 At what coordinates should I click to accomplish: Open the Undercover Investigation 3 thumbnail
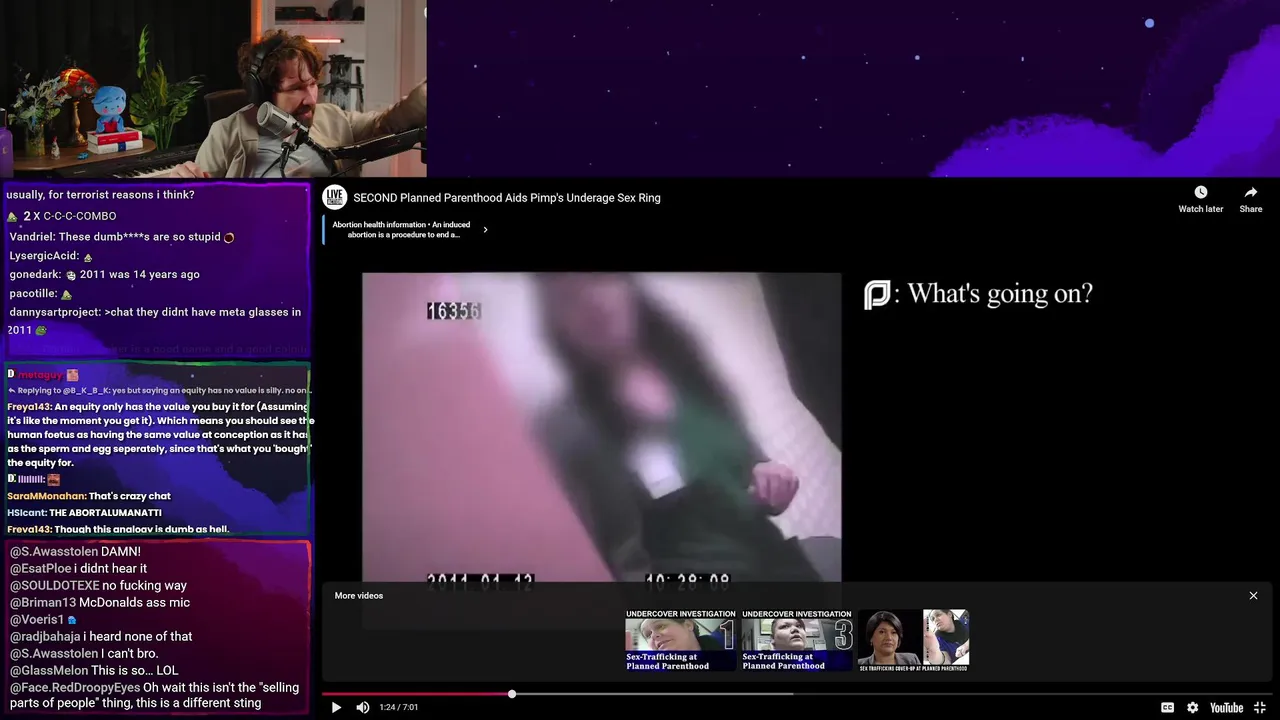coord(797,640)
